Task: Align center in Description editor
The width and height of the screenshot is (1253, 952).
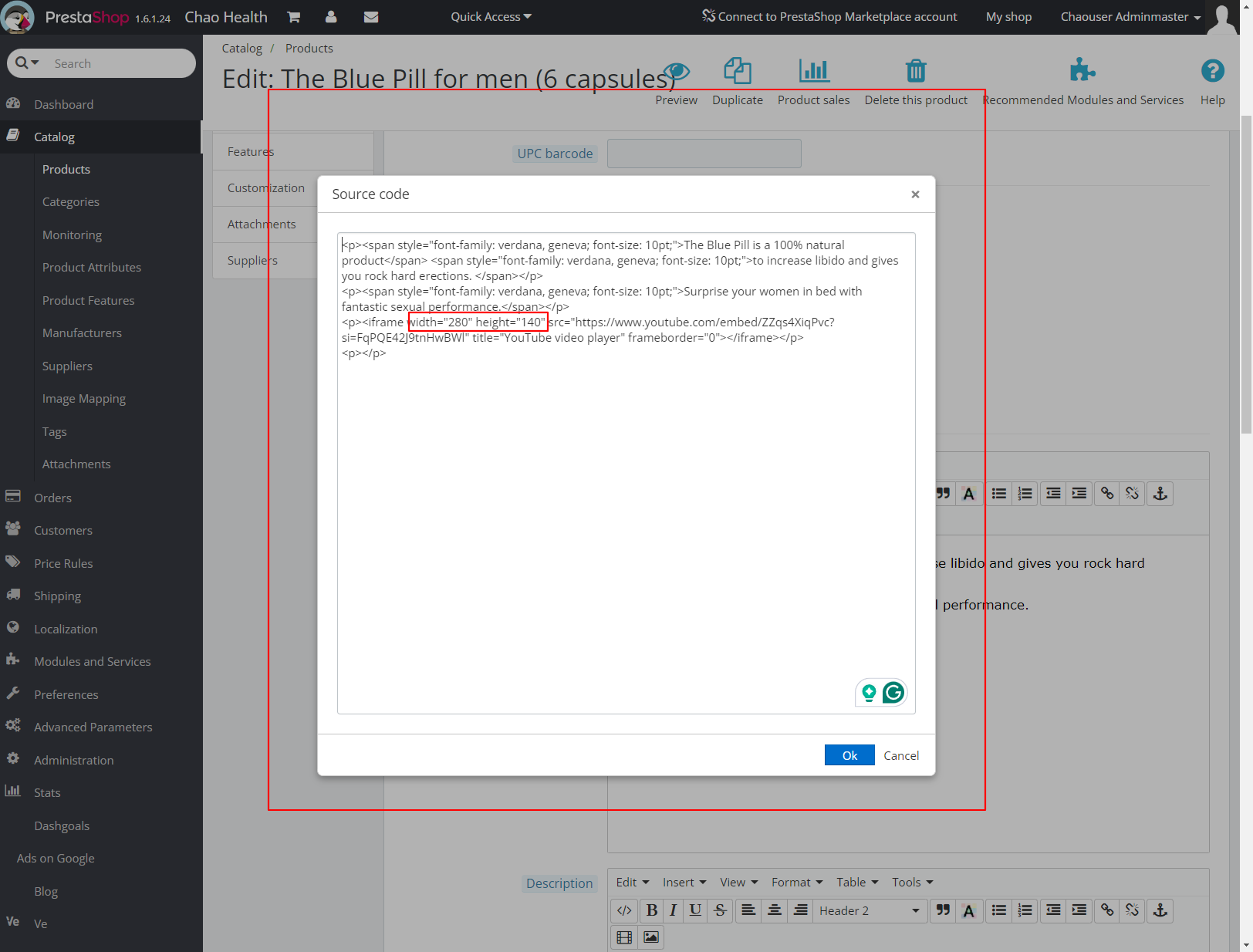Action: coord(775,911)
